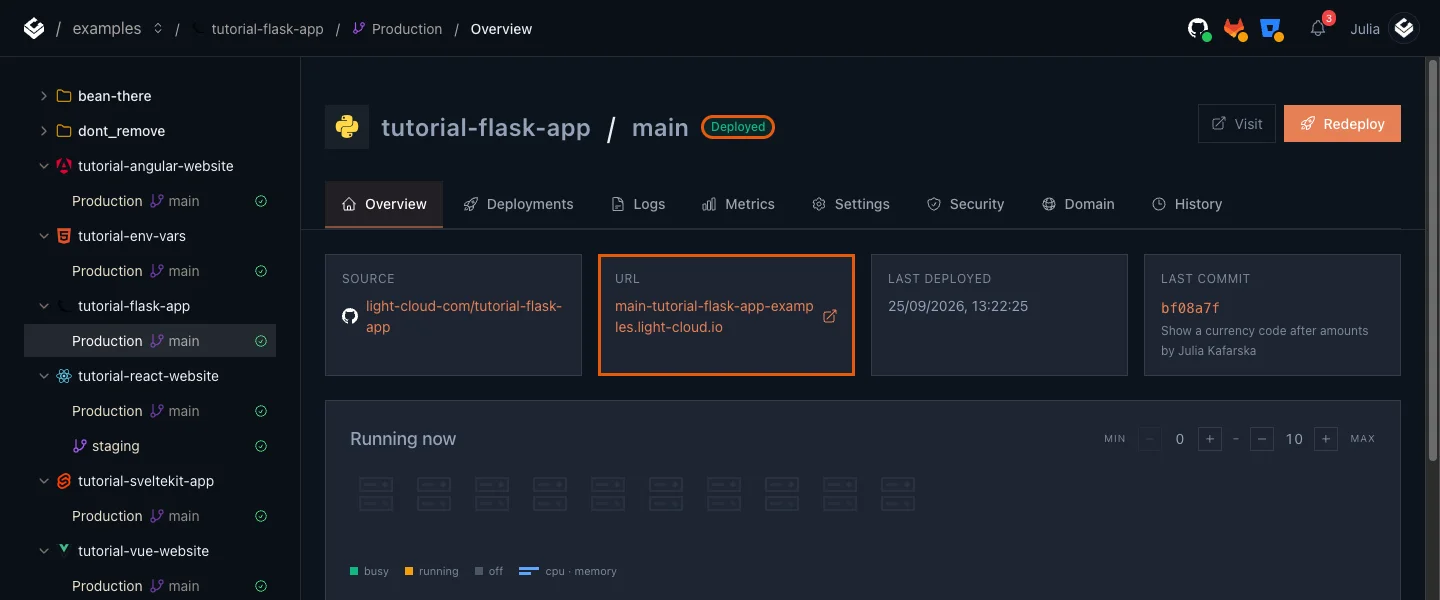Open the Metrics tab
The image size is (1440, 600).
[738, 204]
